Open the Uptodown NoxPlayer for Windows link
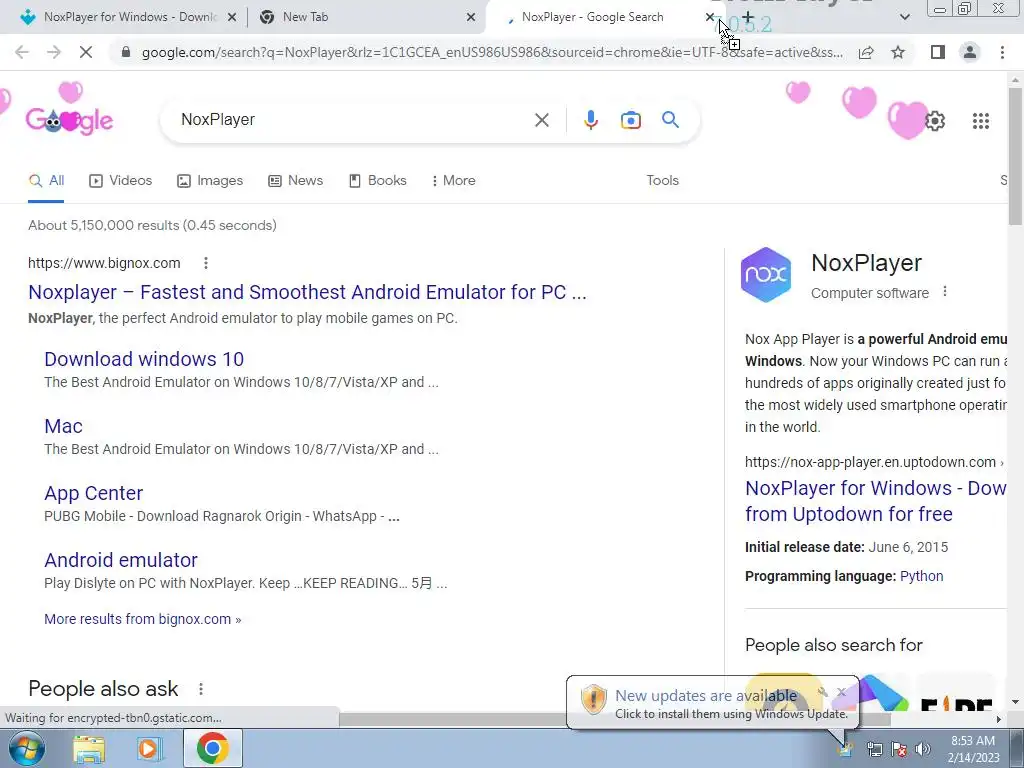The height and width of the screenshot is (768, 1024). pos(875,501)
